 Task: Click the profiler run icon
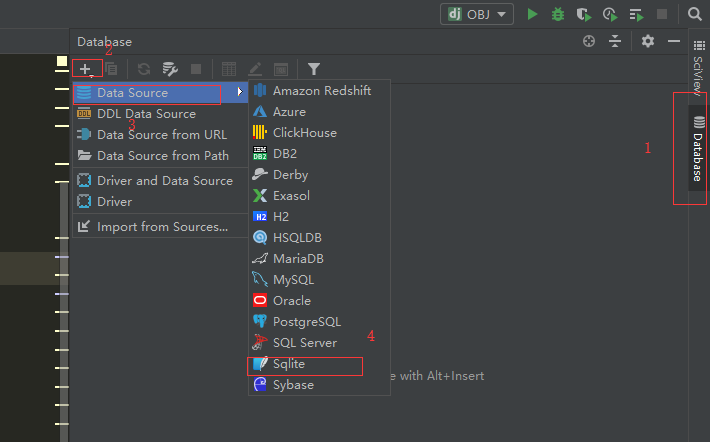point(609,14)
